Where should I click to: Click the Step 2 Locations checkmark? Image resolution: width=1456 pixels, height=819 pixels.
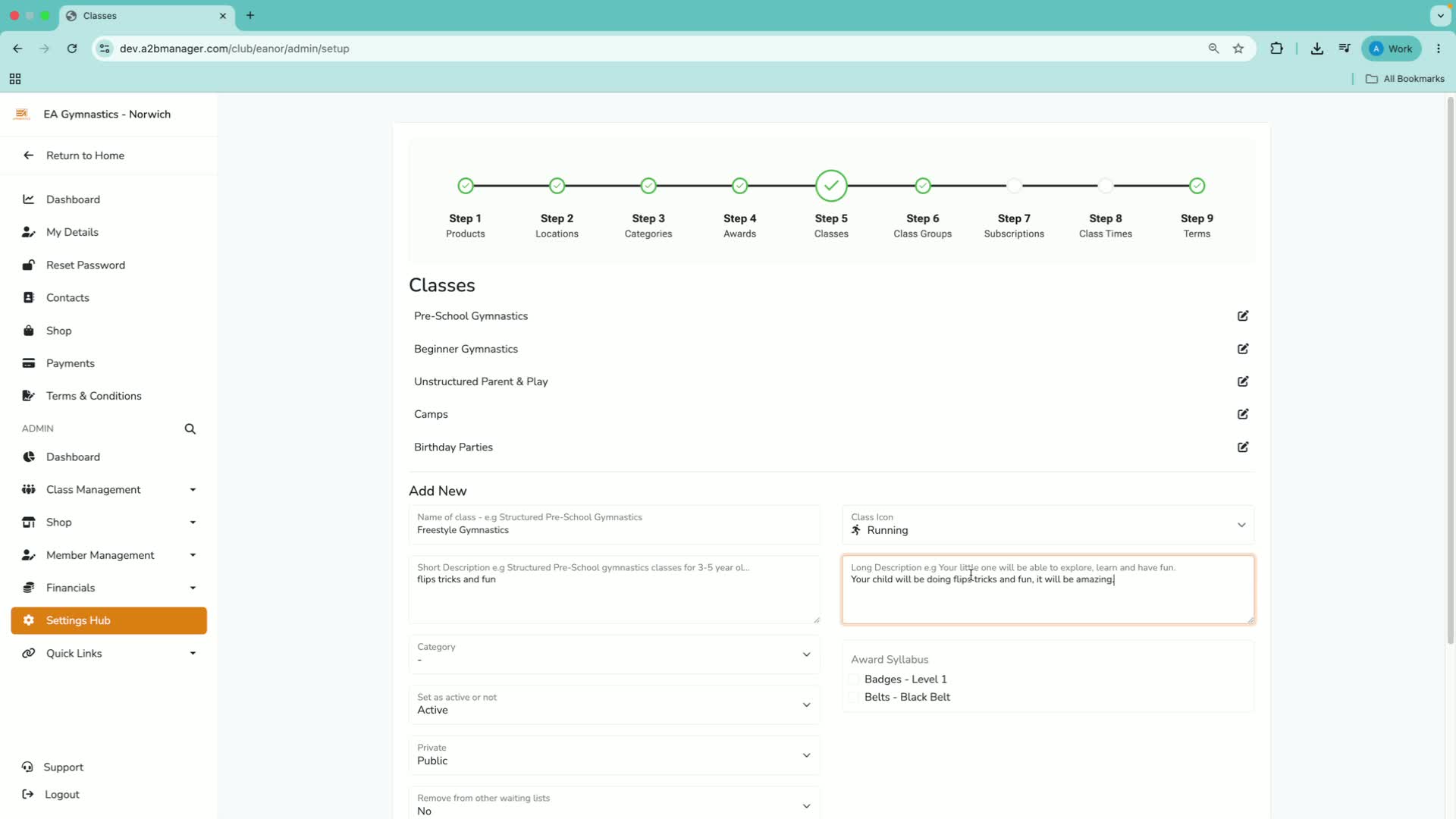557,186
